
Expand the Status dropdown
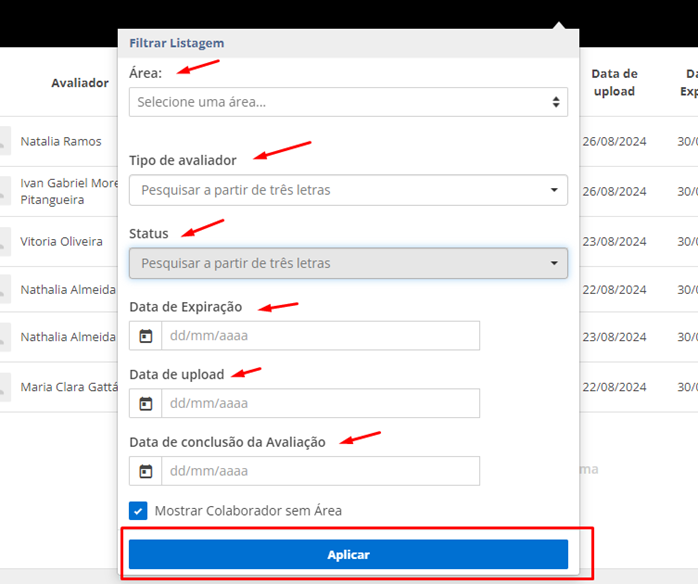pyautogui.click(x=348, y=263)
